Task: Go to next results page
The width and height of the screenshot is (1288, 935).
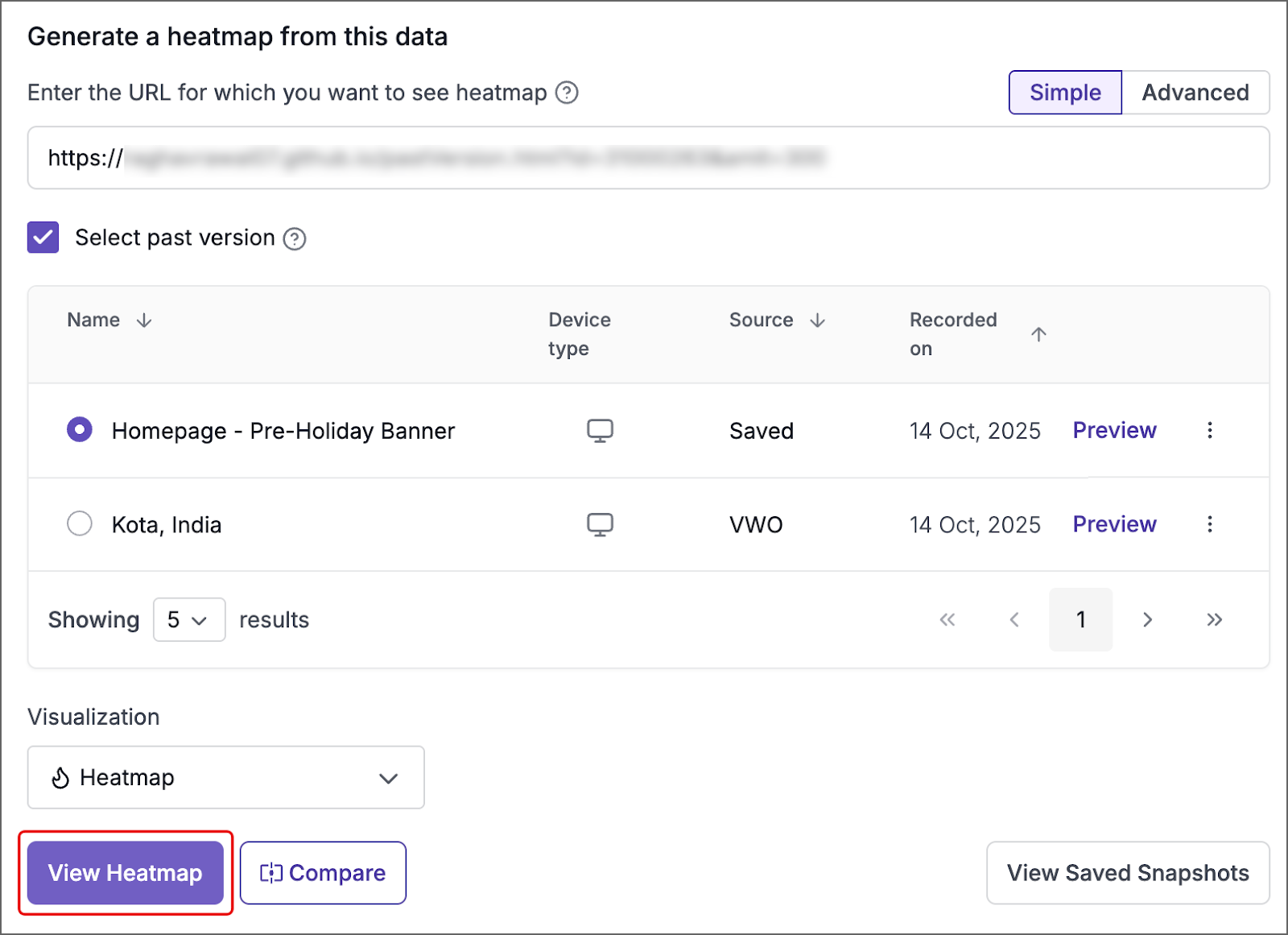Action: [x=1147, y=619]
